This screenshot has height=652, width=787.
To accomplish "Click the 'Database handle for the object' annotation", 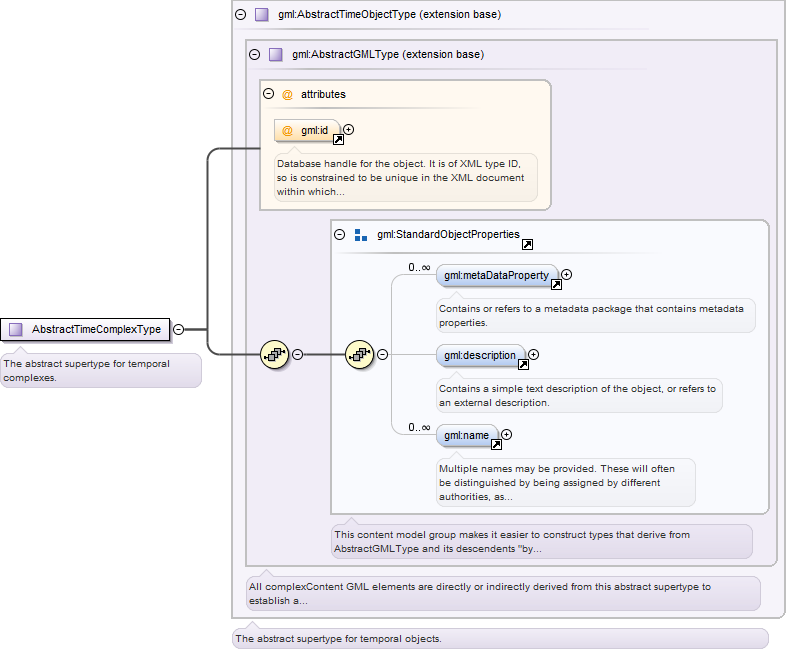I will coord(406,178).
